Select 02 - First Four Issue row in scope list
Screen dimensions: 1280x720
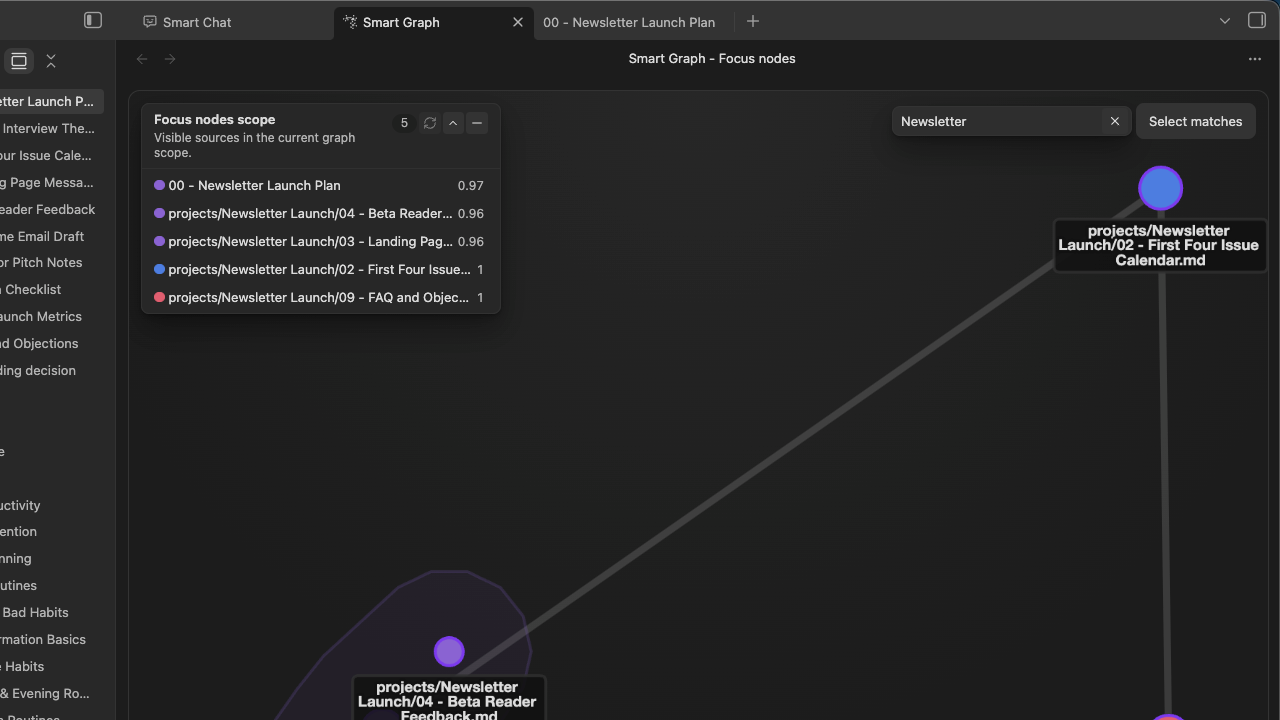320,270
